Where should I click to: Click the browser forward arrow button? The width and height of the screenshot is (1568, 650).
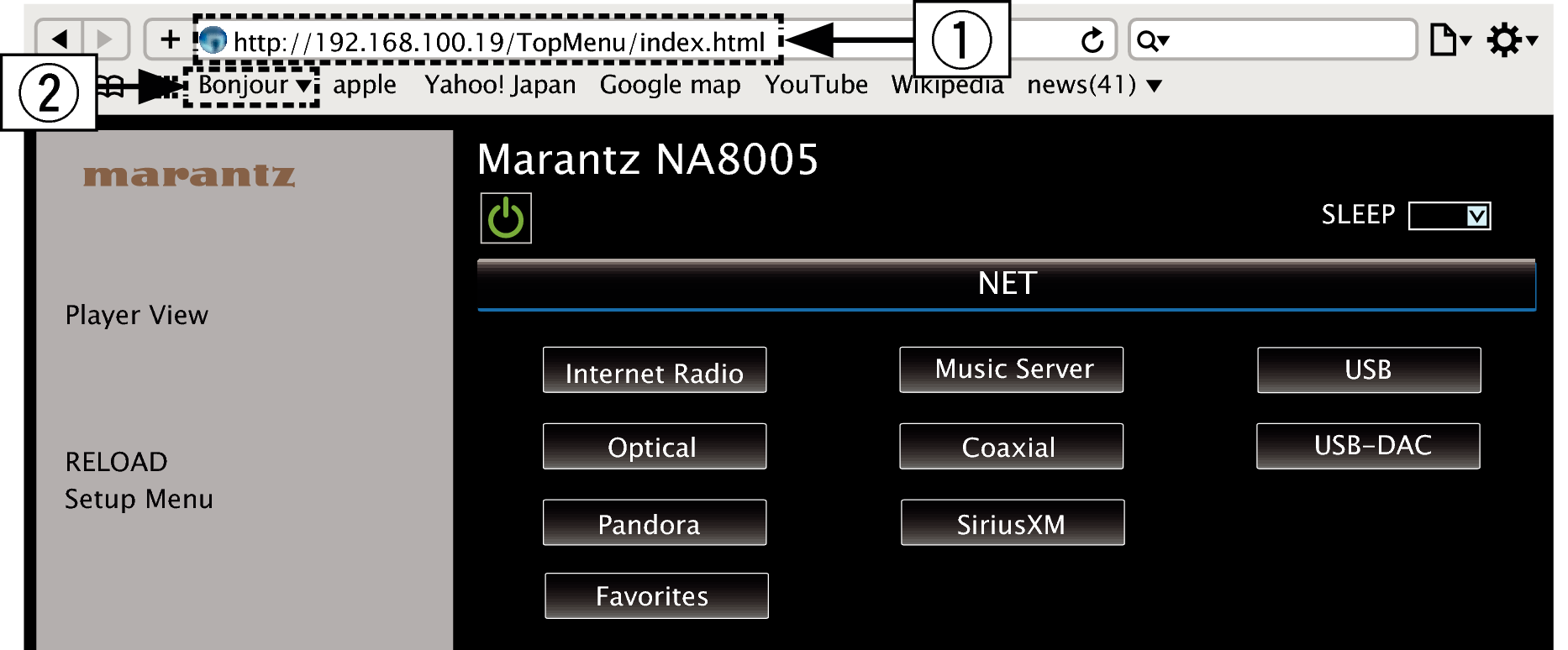point(105,39)
